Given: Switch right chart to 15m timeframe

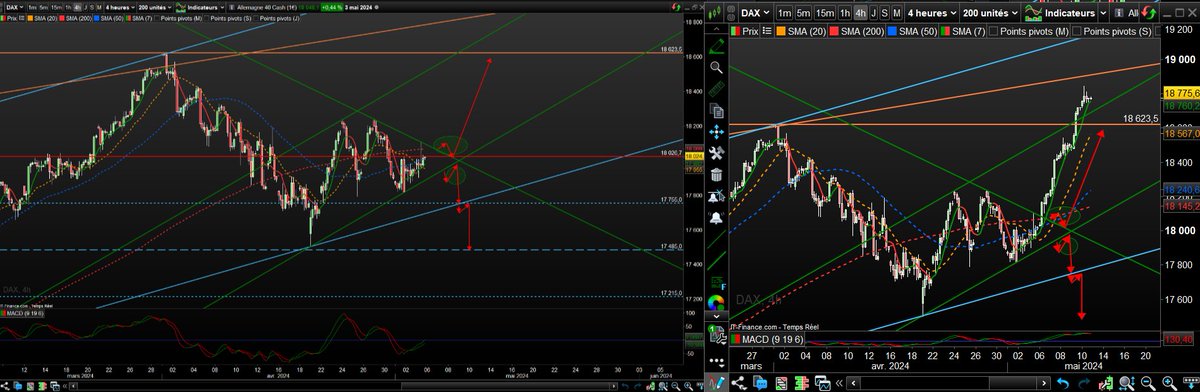Looking at the screenshot, I should (824, 13).
